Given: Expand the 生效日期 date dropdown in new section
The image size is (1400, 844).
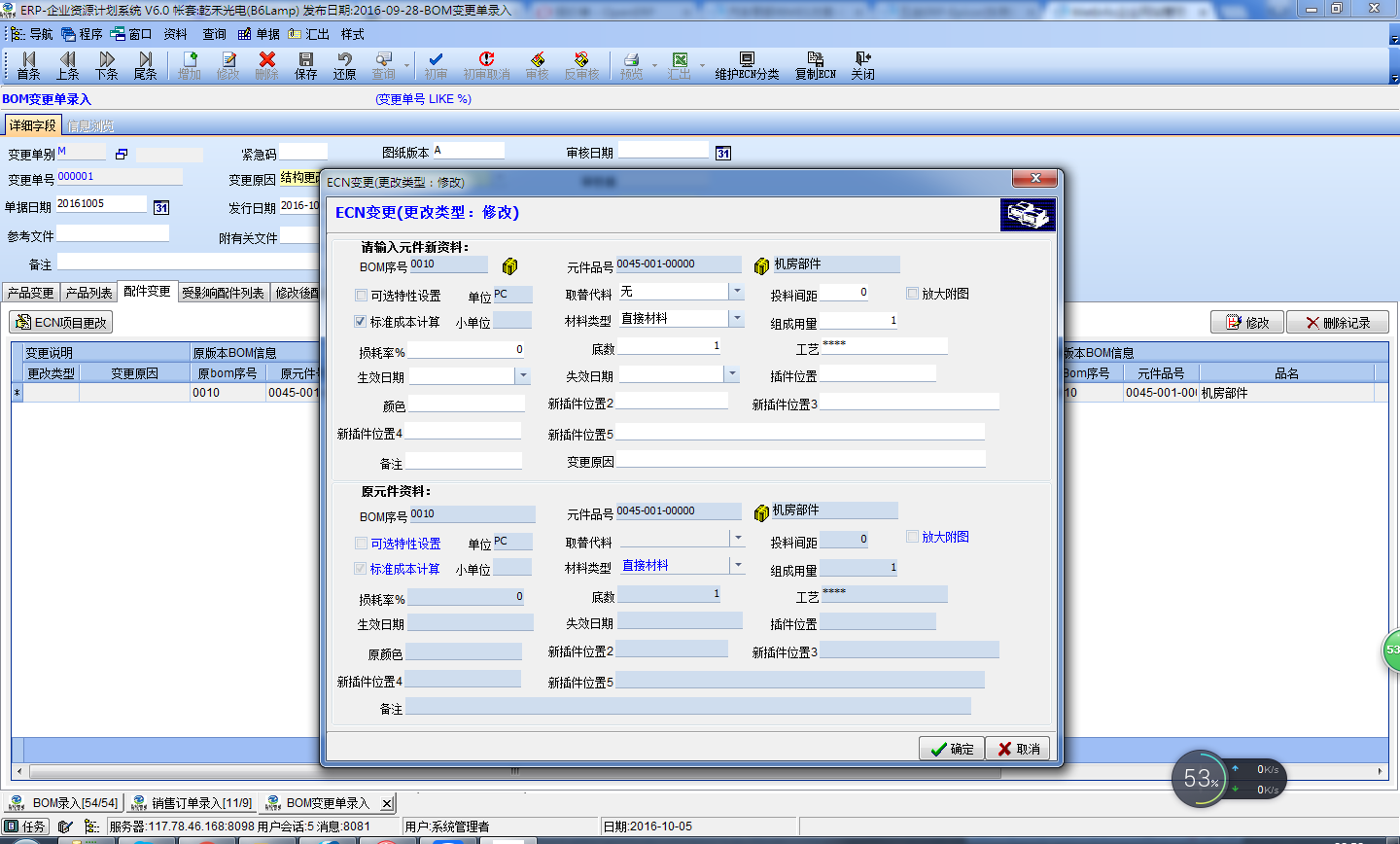Looking at the screenshot, I should [x=522, y=375].
